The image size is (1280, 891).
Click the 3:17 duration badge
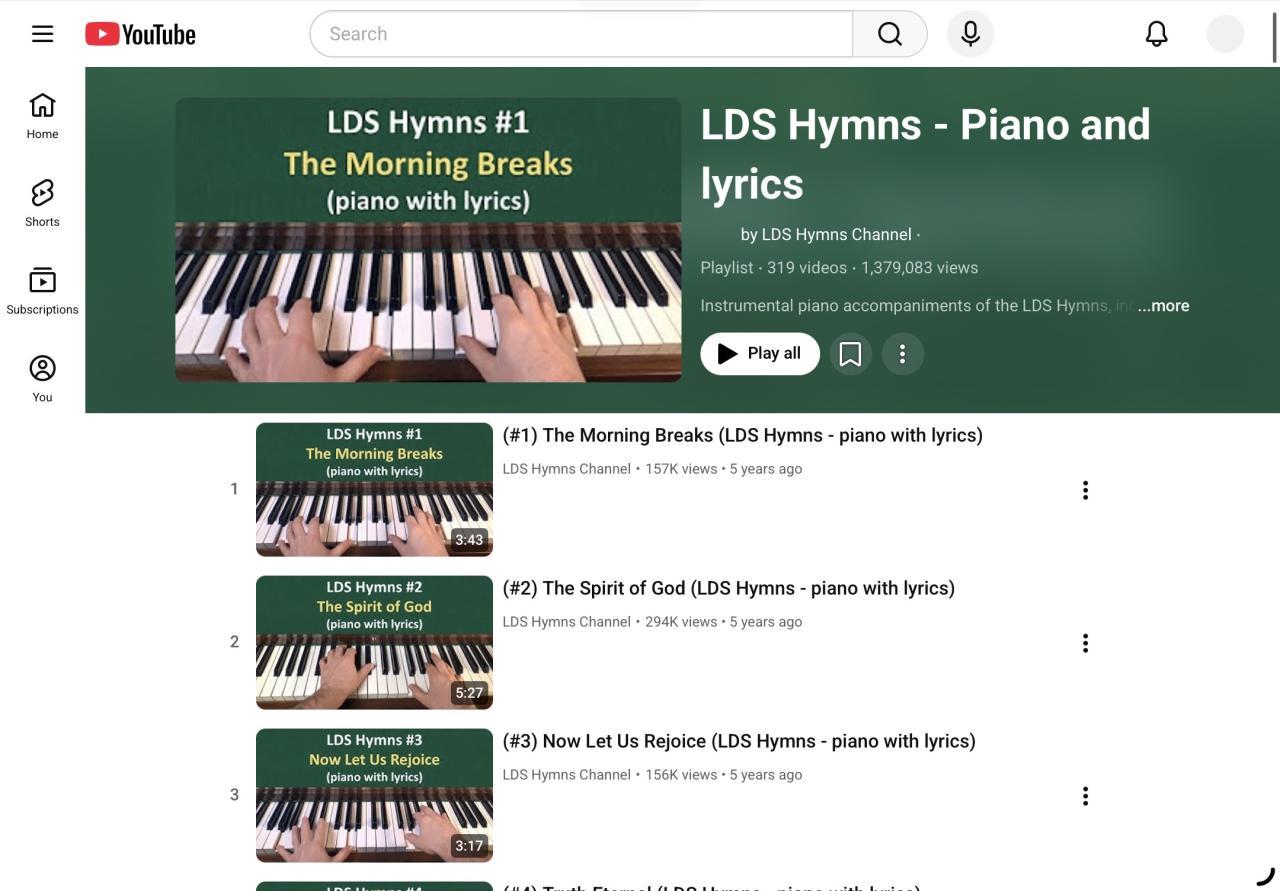(x=469, y=846)
